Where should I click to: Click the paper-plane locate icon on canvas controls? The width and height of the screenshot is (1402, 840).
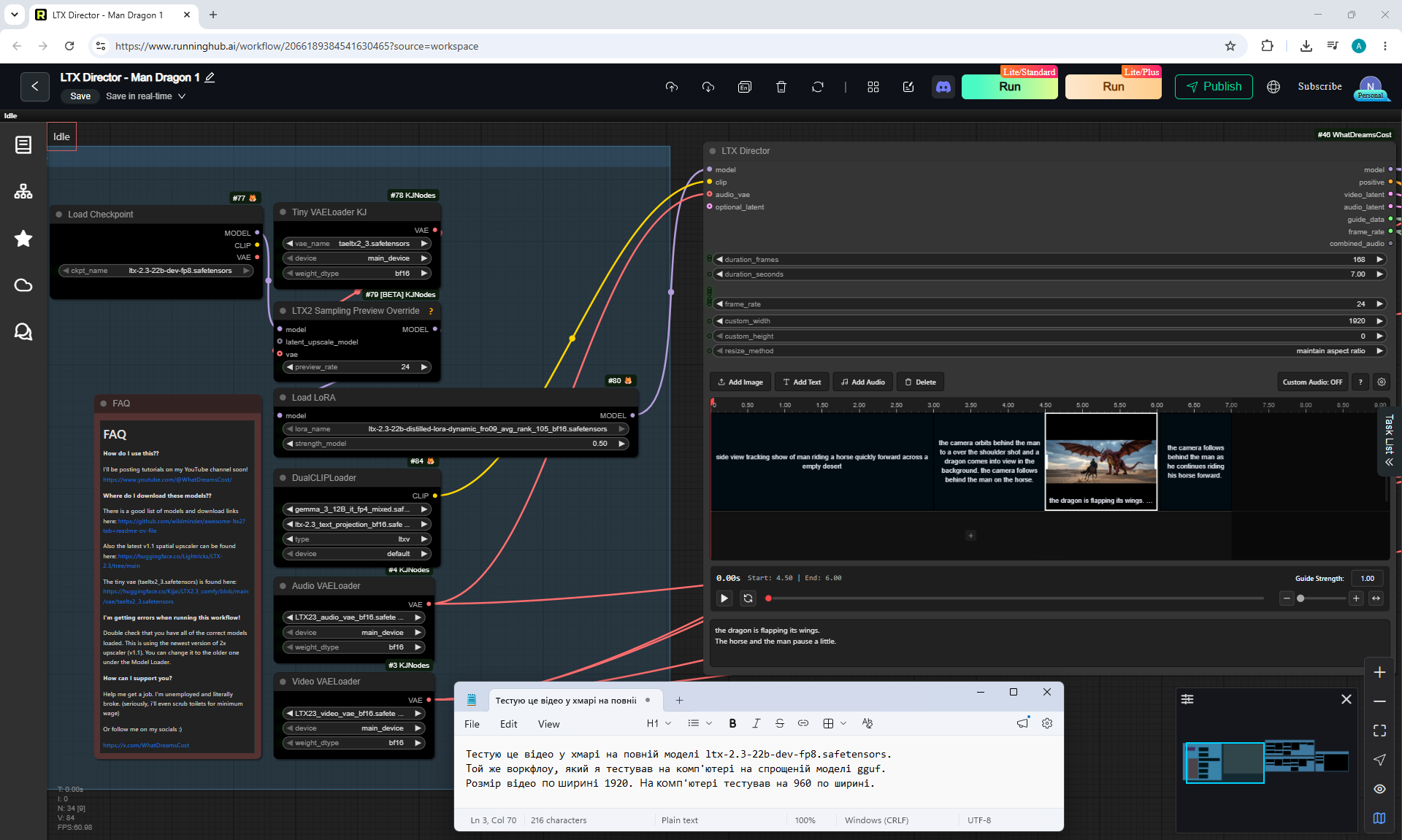1379,760
